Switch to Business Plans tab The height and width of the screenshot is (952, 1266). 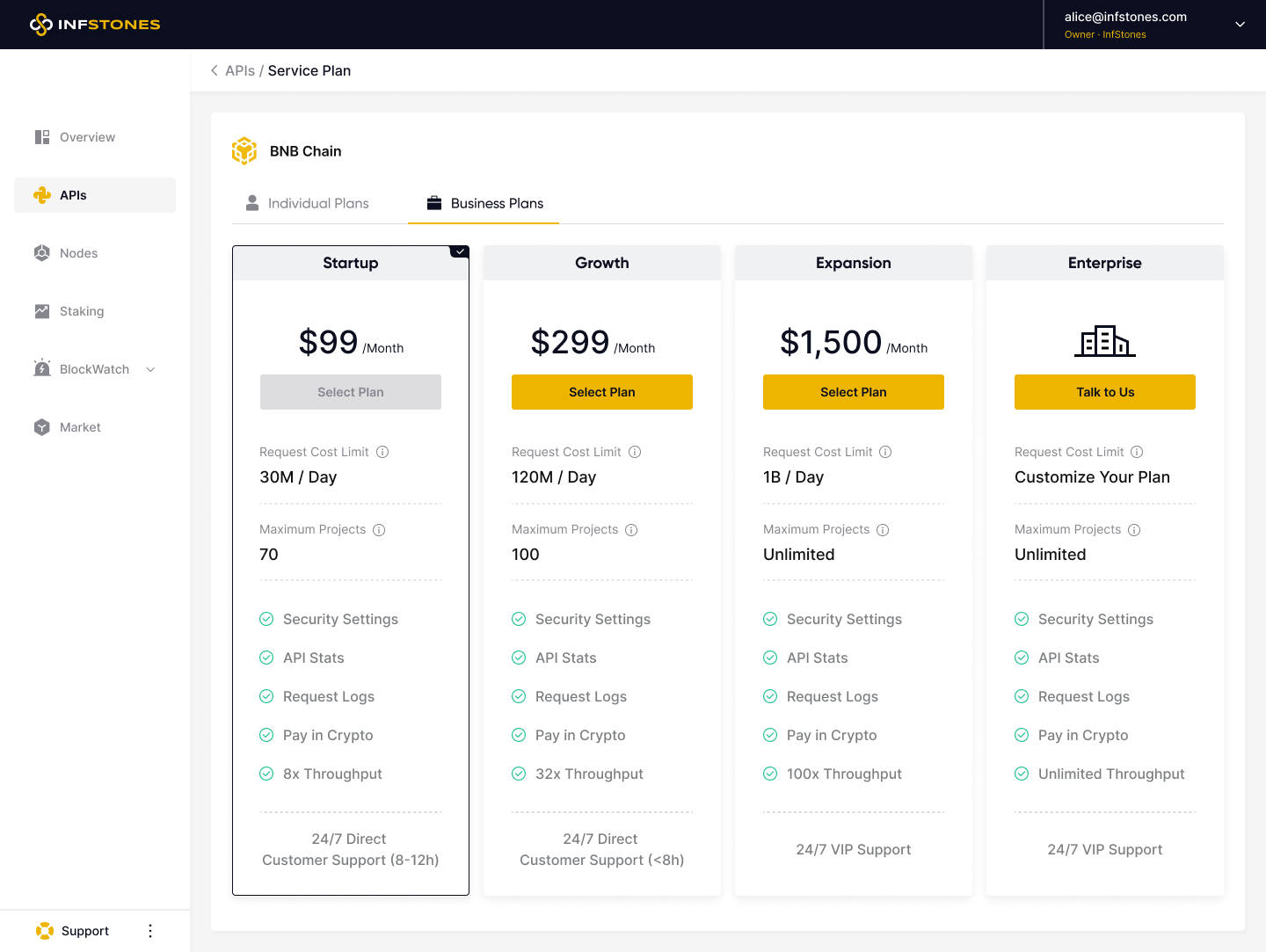(x=484, y=203)
